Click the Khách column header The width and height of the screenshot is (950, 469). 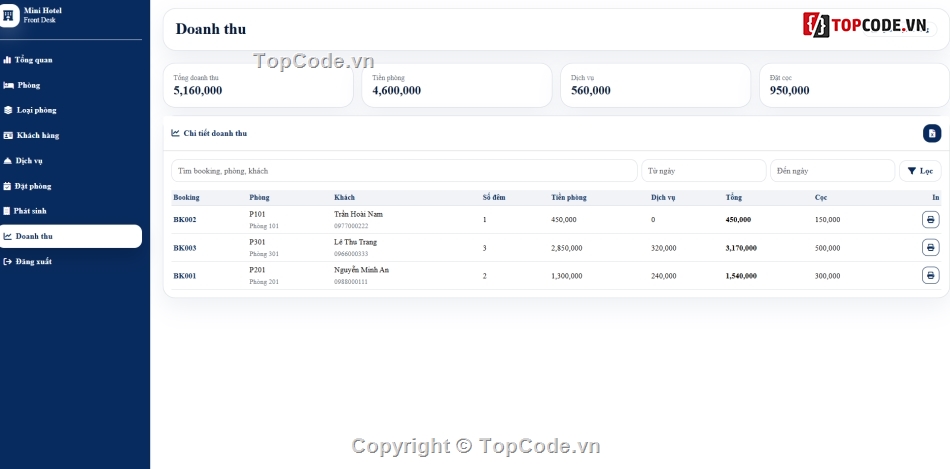point(344,198)
